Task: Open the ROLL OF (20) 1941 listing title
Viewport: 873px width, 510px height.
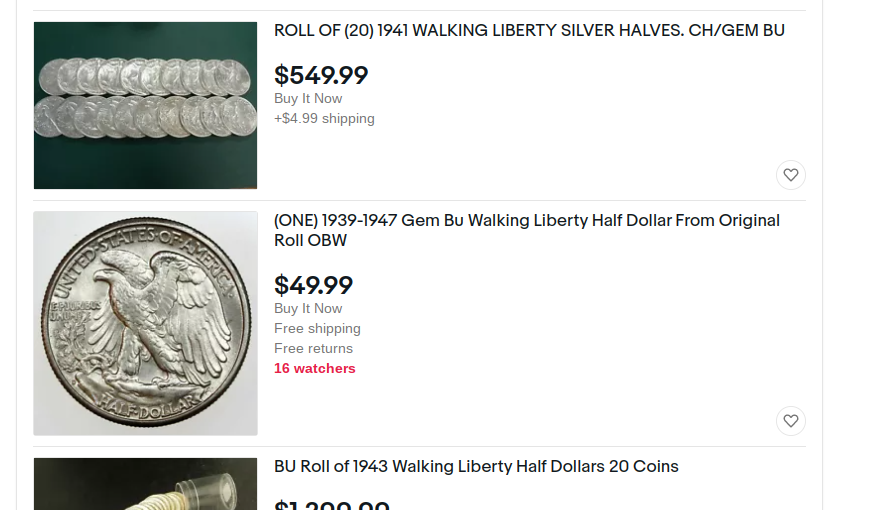Action: (529, 31)
